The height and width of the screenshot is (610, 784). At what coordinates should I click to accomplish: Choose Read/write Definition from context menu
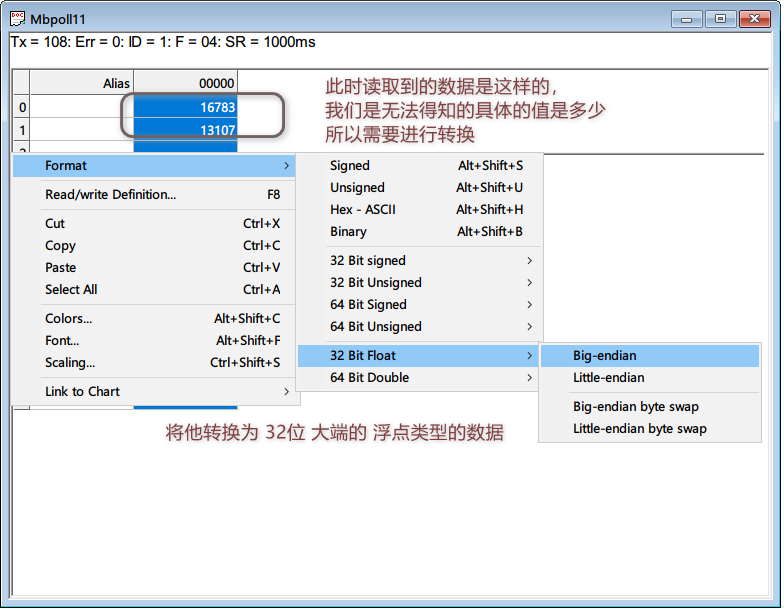tap(154, 194)
